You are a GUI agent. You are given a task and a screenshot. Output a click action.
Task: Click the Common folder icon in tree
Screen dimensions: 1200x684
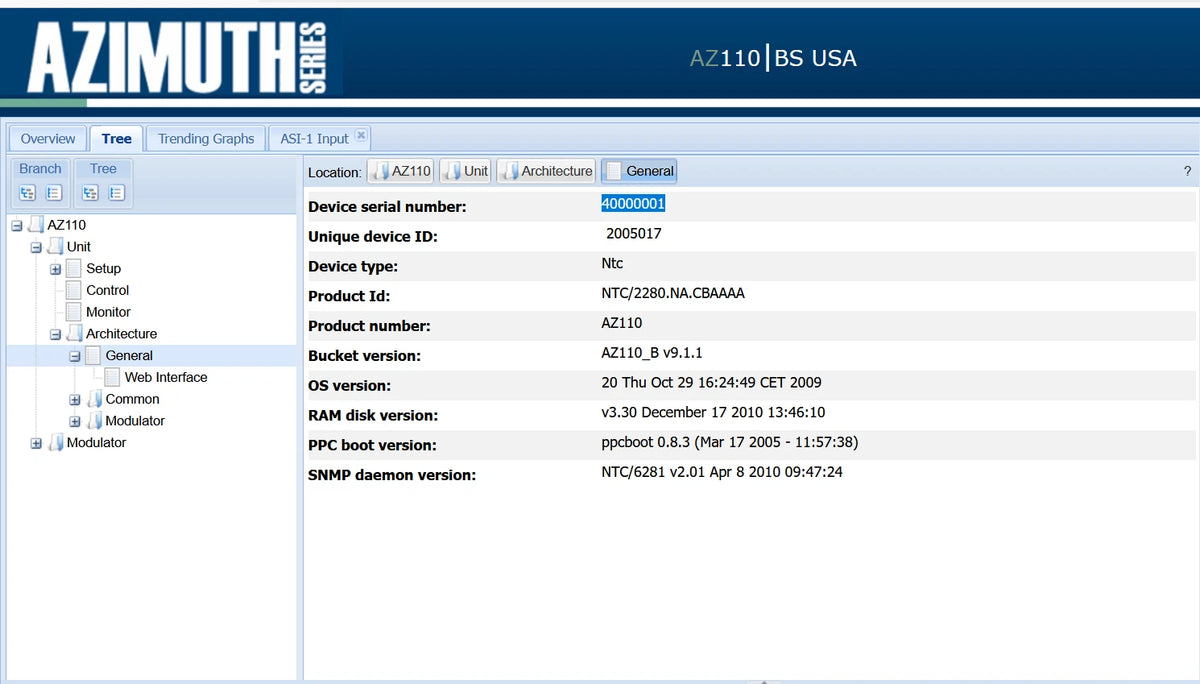click(94, 399)
